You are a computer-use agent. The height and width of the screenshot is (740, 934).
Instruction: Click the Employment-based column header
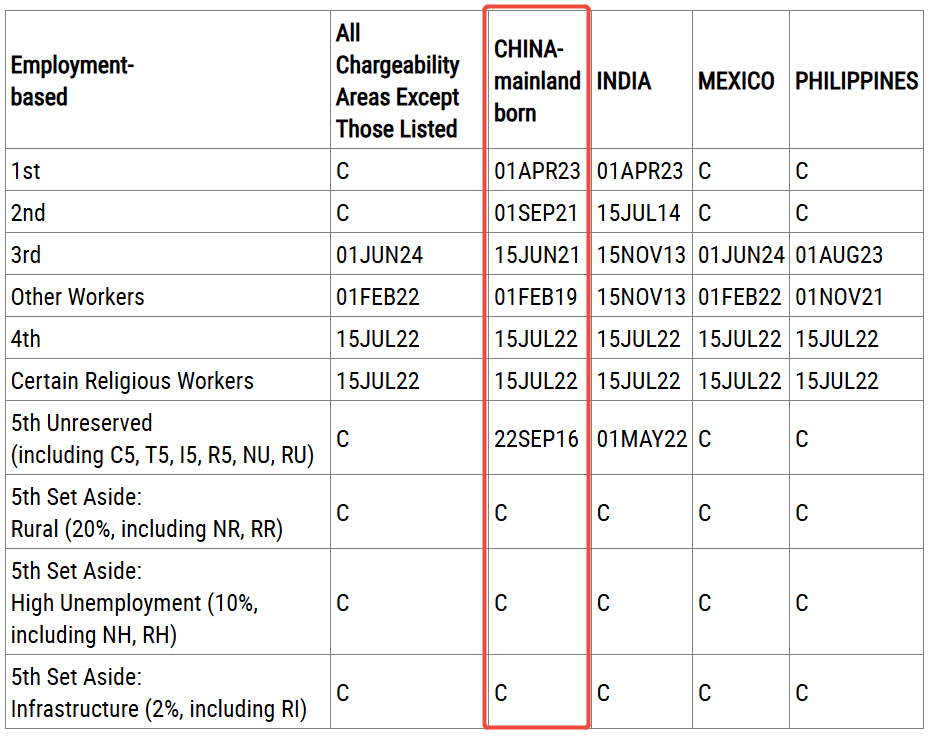[72, 81]
